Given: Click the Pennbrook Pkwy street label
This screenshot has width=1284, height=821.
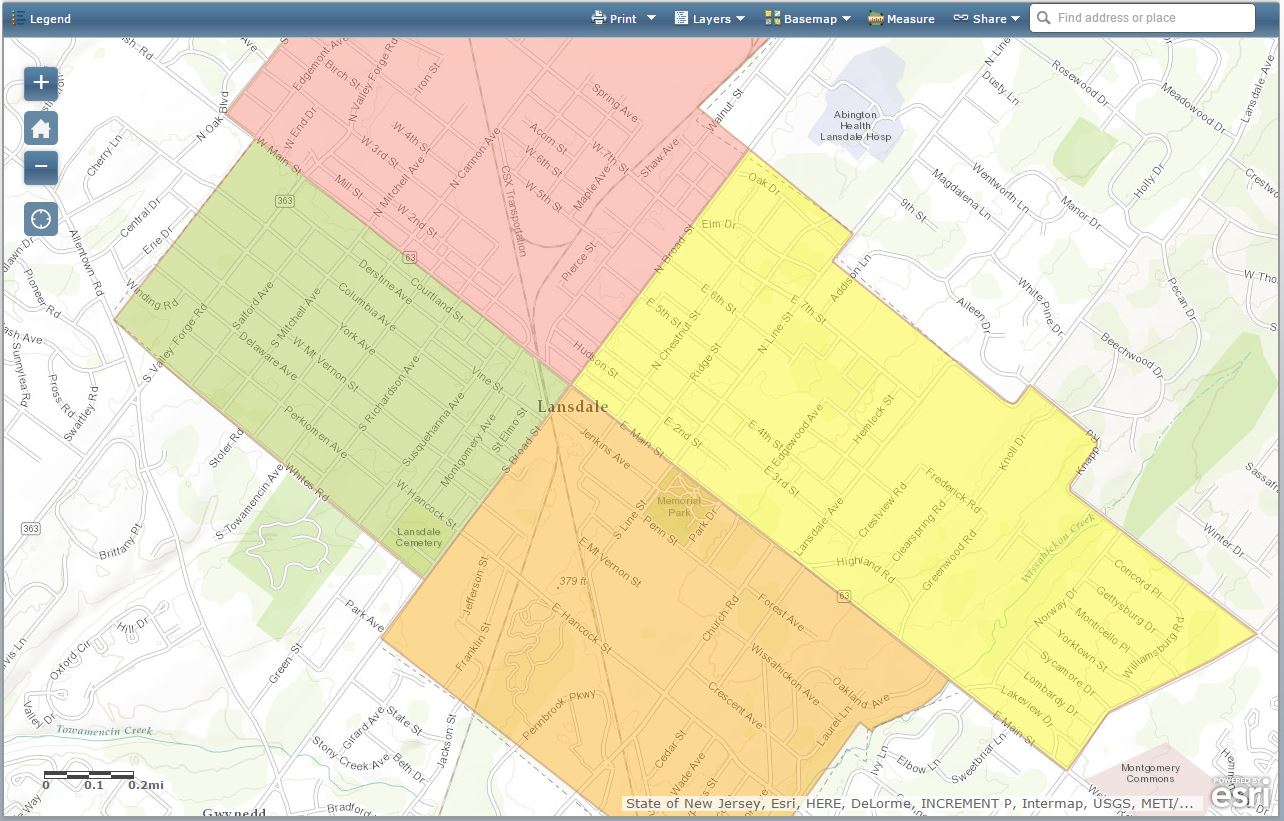Looking at the screenshot, I should 558,715.
